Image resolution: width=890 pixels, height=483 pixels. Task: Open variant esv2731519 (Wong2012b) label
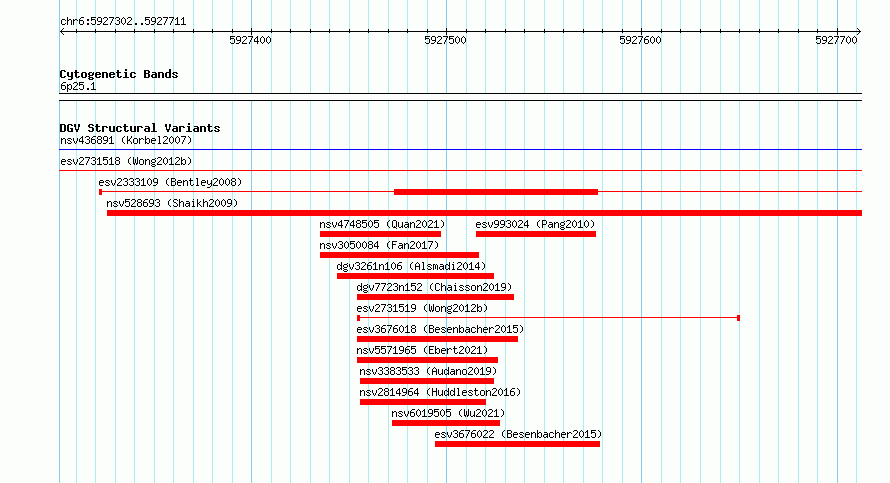(422, 308)
